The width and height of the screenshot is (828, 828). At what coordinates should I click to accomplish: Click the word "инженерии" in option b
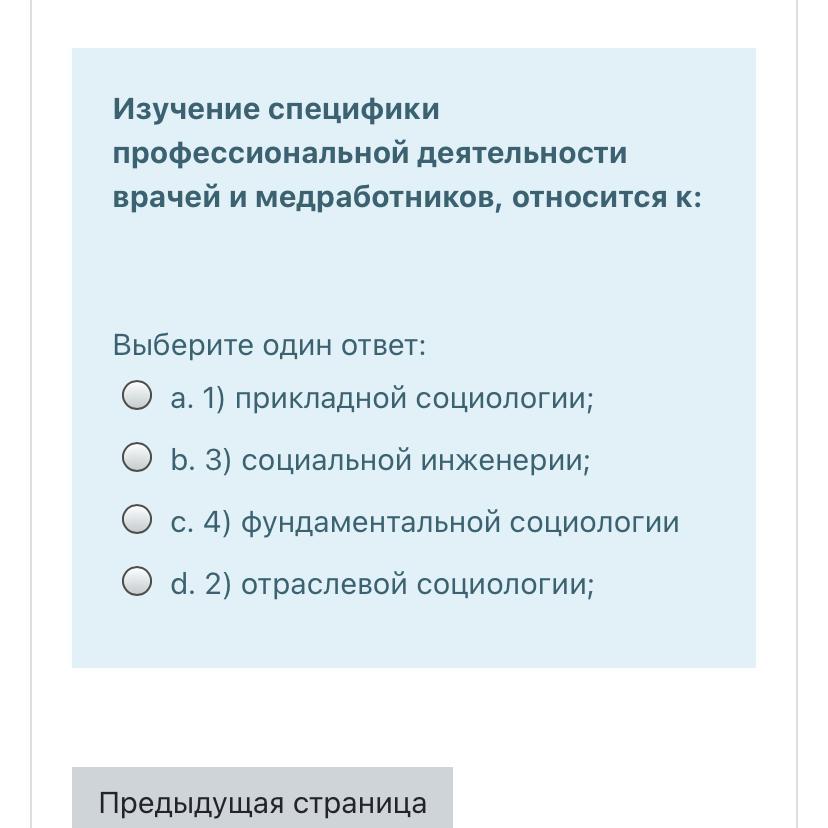click(x=505, y=461)
